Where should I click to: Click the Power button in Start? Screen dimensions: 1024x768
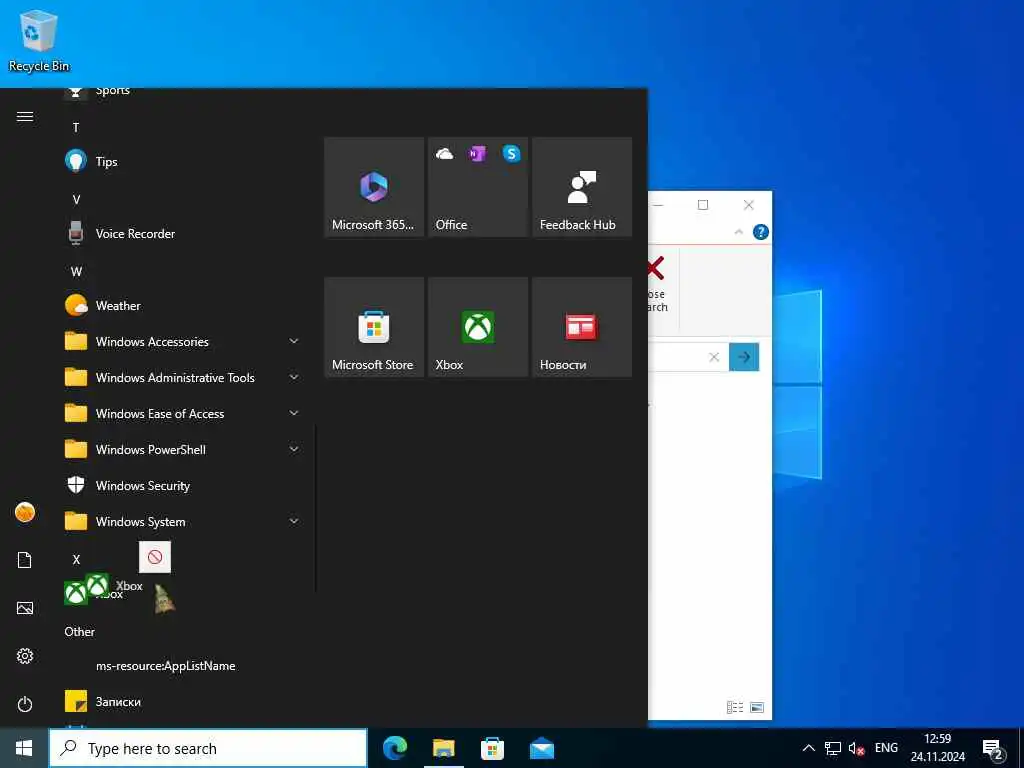(25, 704)
